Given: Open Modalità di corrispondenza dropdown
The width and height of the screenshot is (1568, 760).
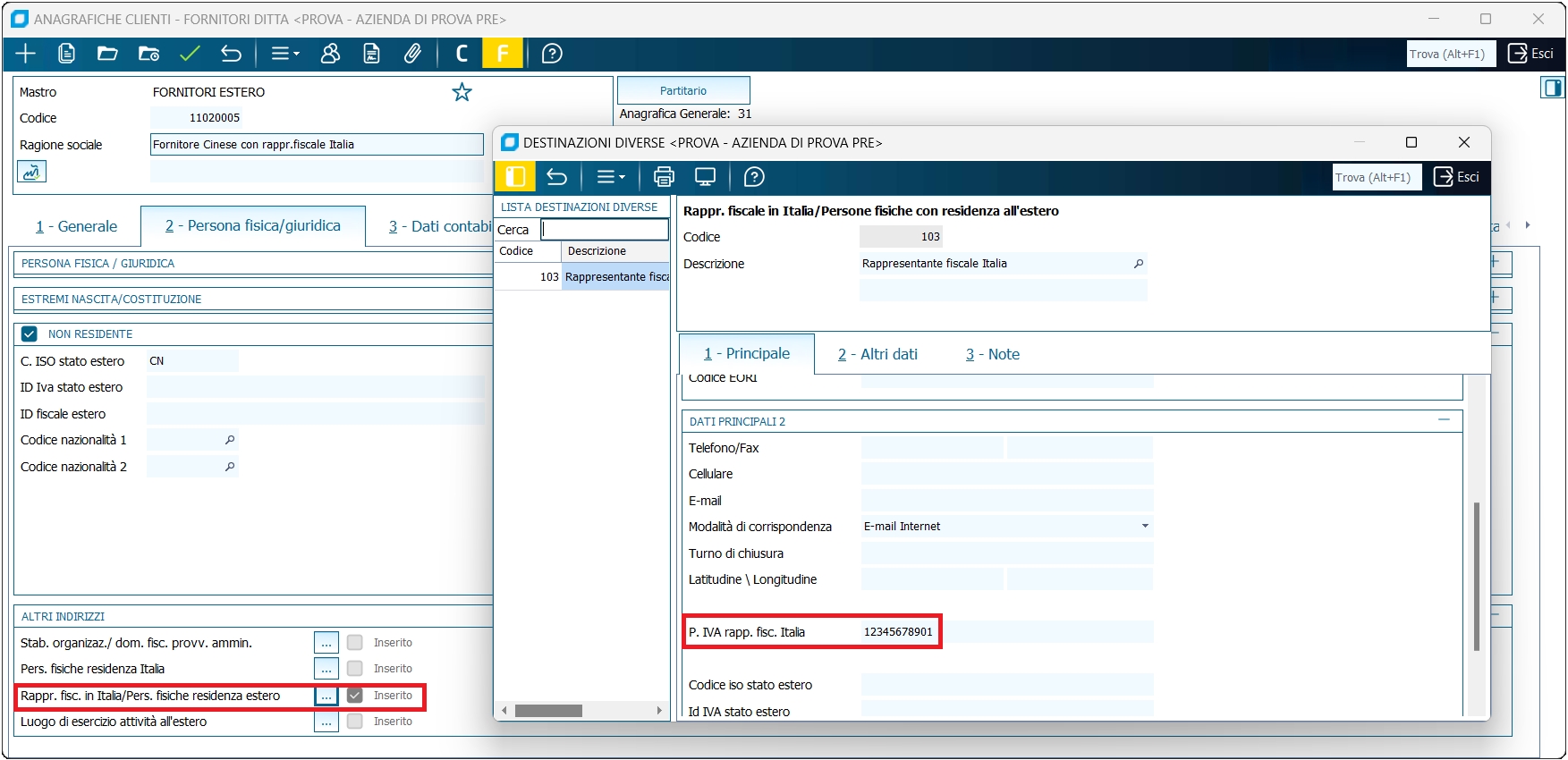Looking at the screenshot, I should click(1144, 527).
